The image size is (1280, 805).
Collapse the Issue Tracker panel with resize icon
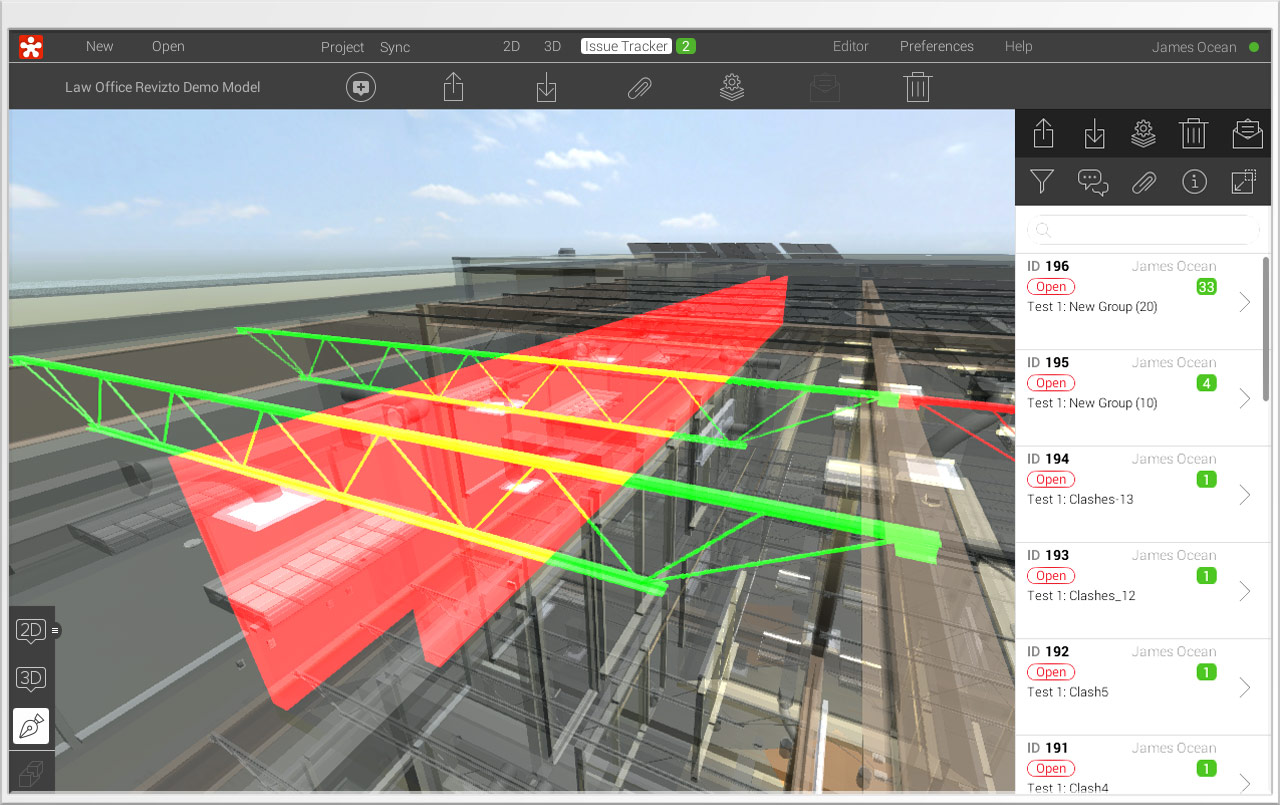[x=1243, y=181]
